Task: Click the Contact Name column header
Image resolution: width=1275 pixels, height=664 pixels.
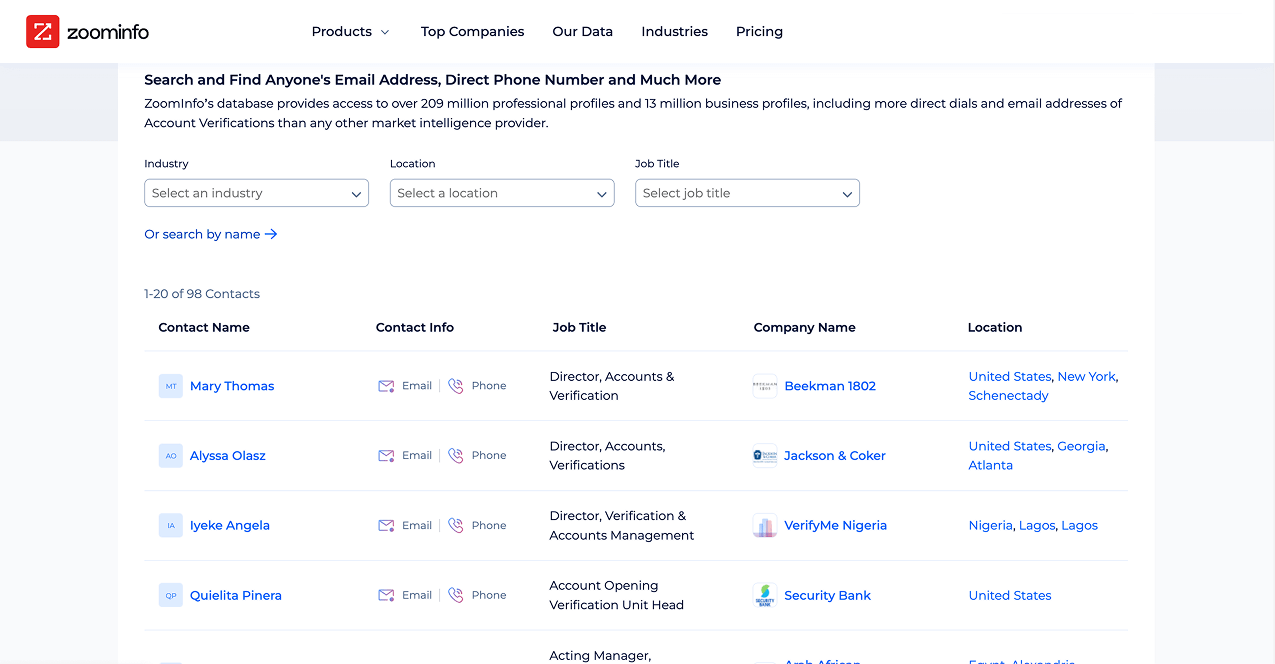Action: coord(204,328)
